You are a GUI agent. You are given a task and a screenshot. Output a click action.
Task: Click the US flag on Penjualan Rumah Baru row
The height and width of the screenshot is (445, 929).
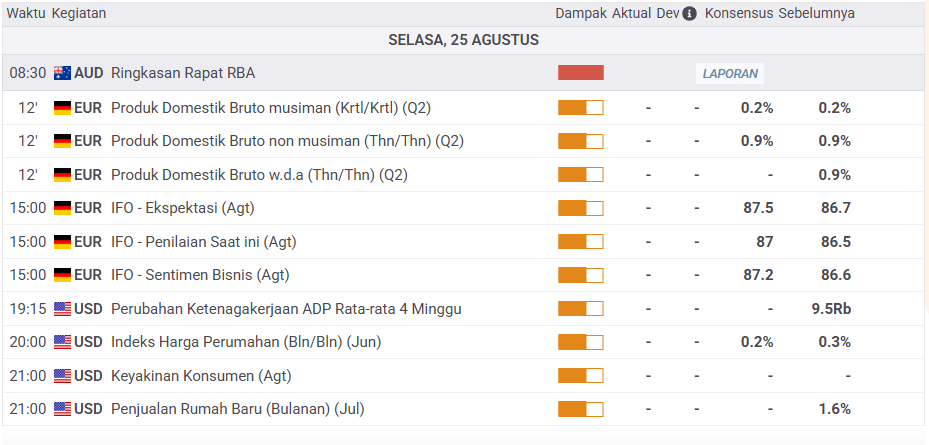(x=62, y=409)
